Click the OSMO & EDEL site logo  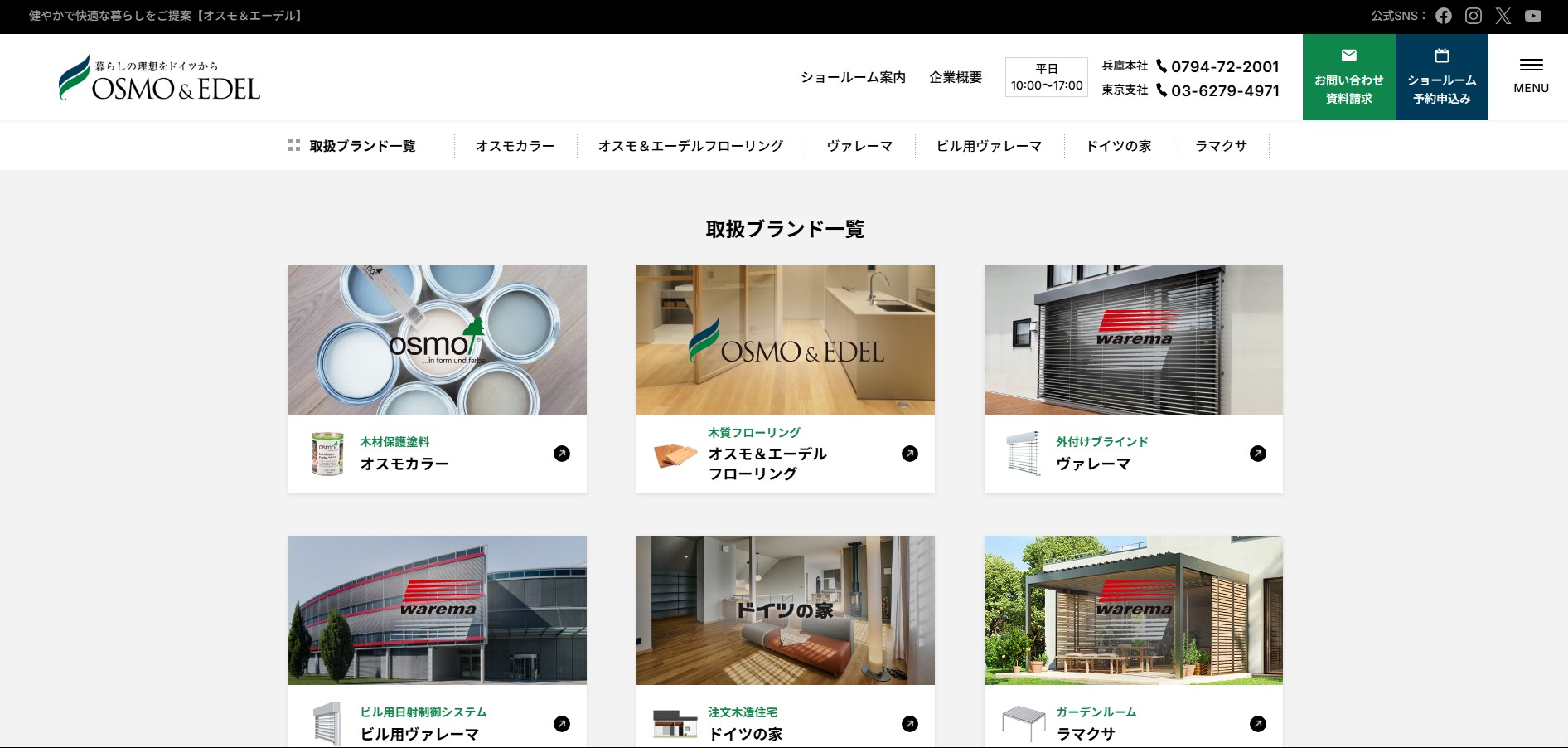point(159,77)
